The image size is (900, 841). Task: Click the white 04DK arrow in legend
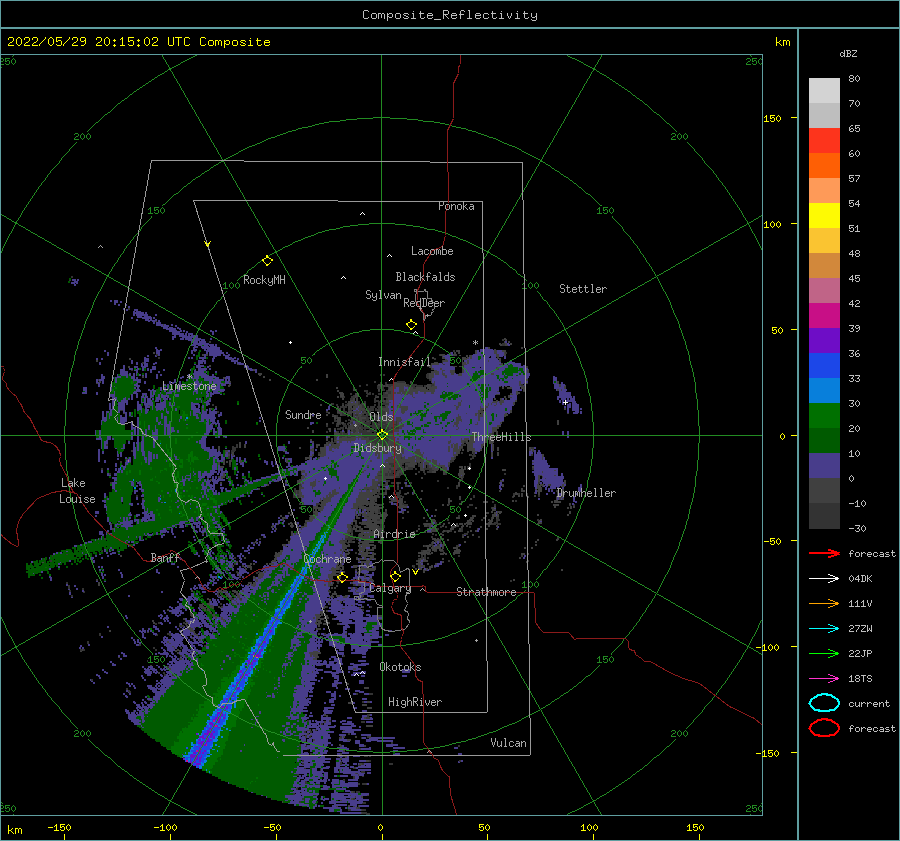[824, 579]
